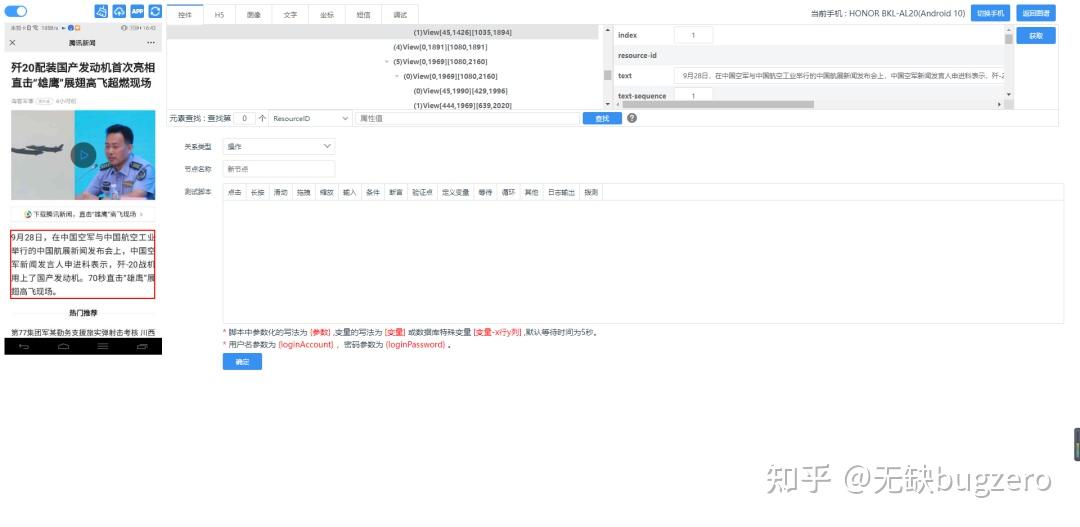
Task: Click the broom clean-up icon
Action: click(101, 11)
